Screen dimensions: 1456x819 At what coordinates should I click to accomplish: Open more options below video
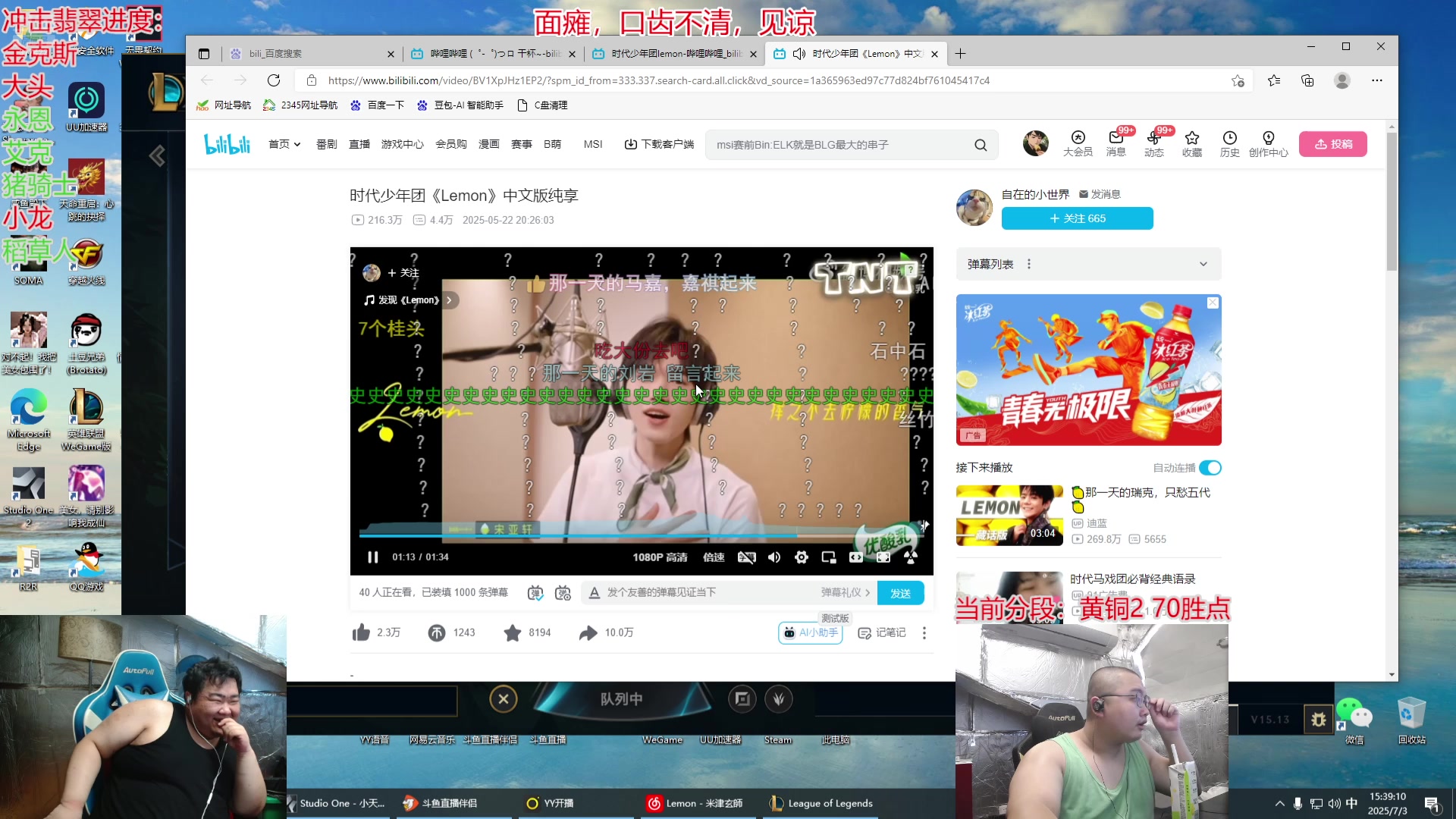pyautogui.click(x=924, y=632)
